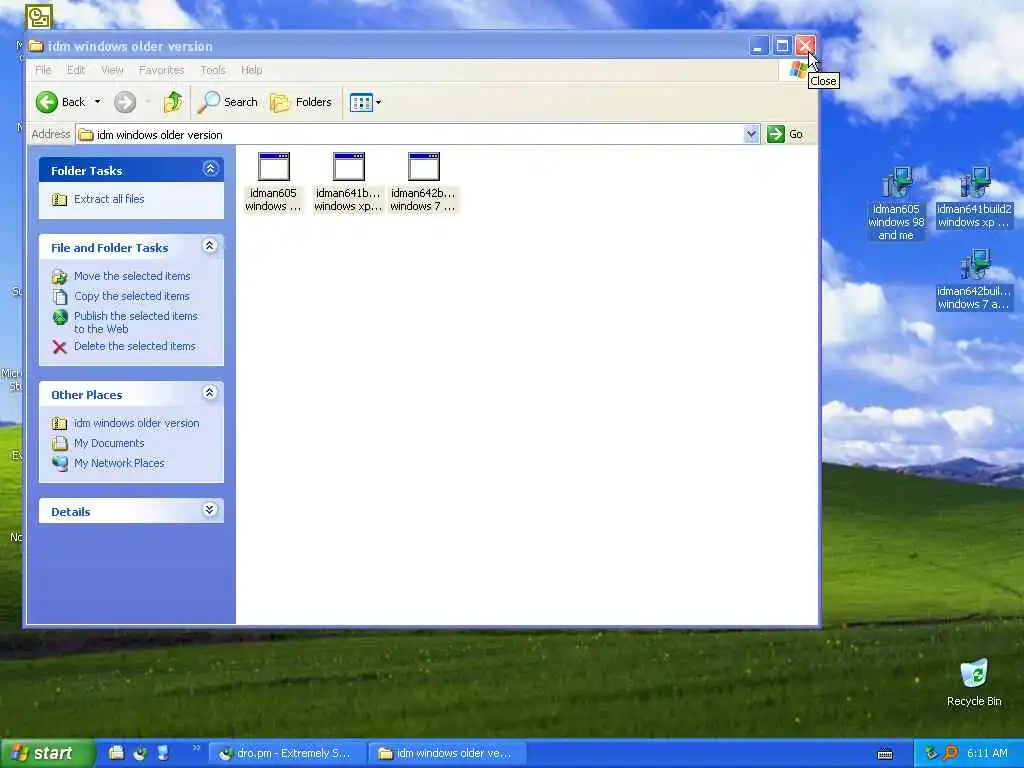Open the Views dropdown button
The height and width of the screenshot is (768, 1024).
click(365, 103)
